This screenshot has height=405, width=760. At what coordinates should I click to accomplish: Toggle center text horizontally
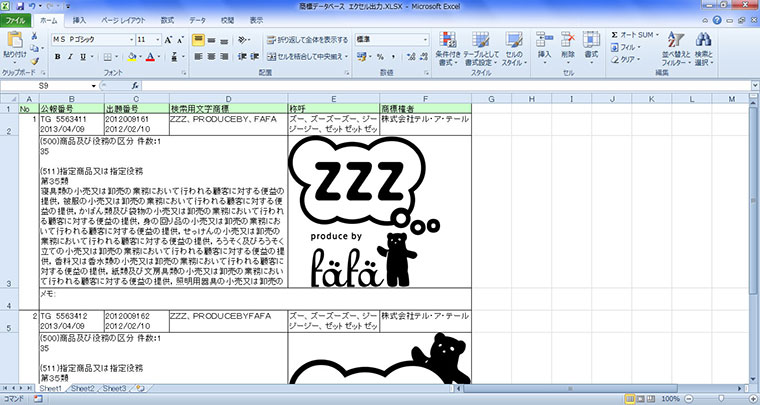(x=211, y=57)
